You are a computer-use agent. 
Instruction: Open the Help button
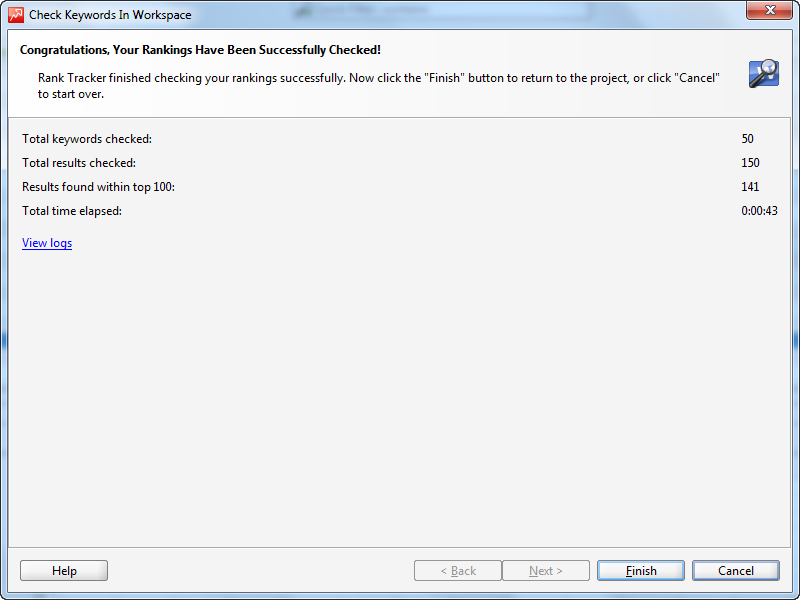(64, 570)
